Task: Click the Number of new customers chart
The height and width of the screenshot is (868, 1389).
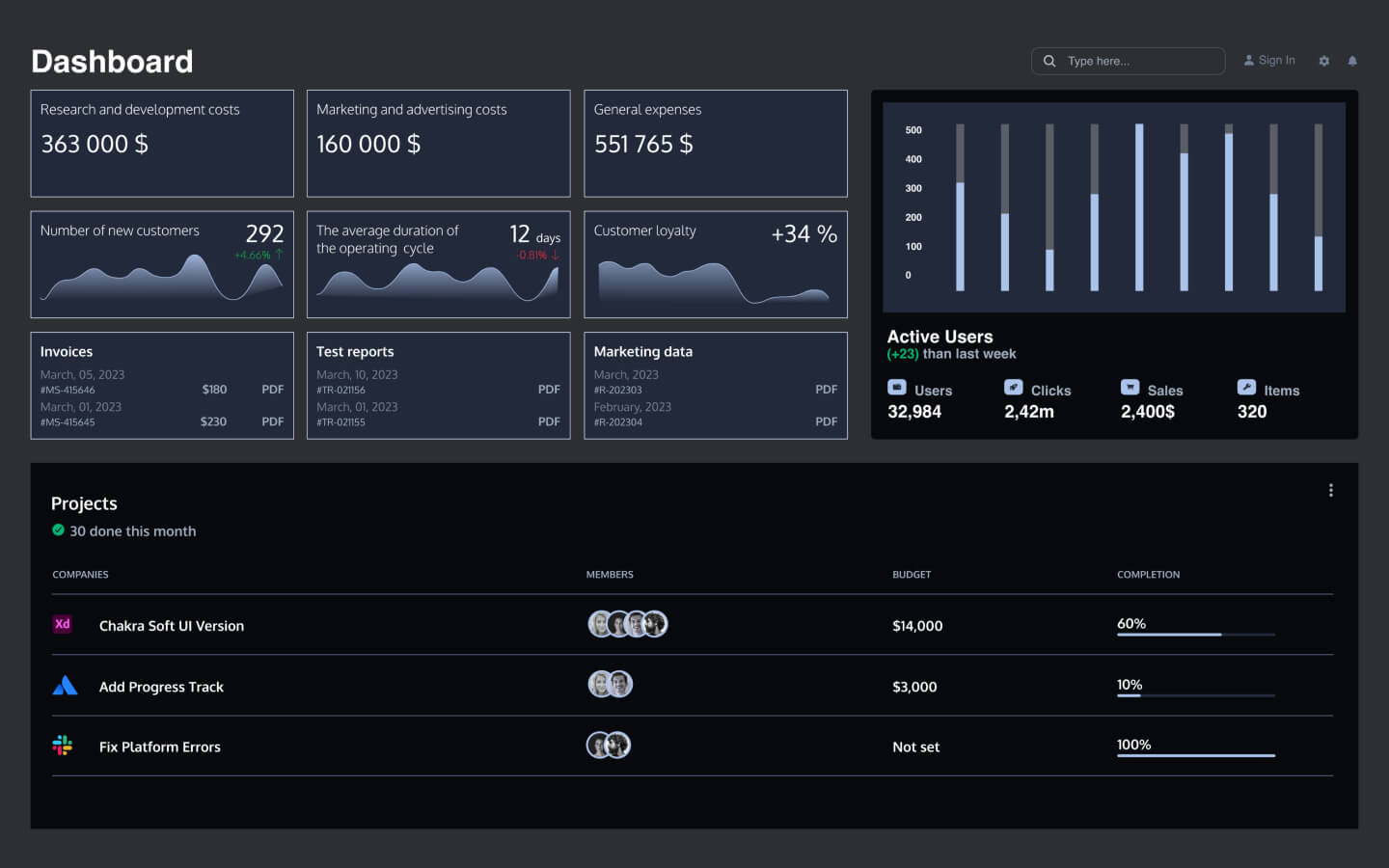Action: tap(162, 278)
